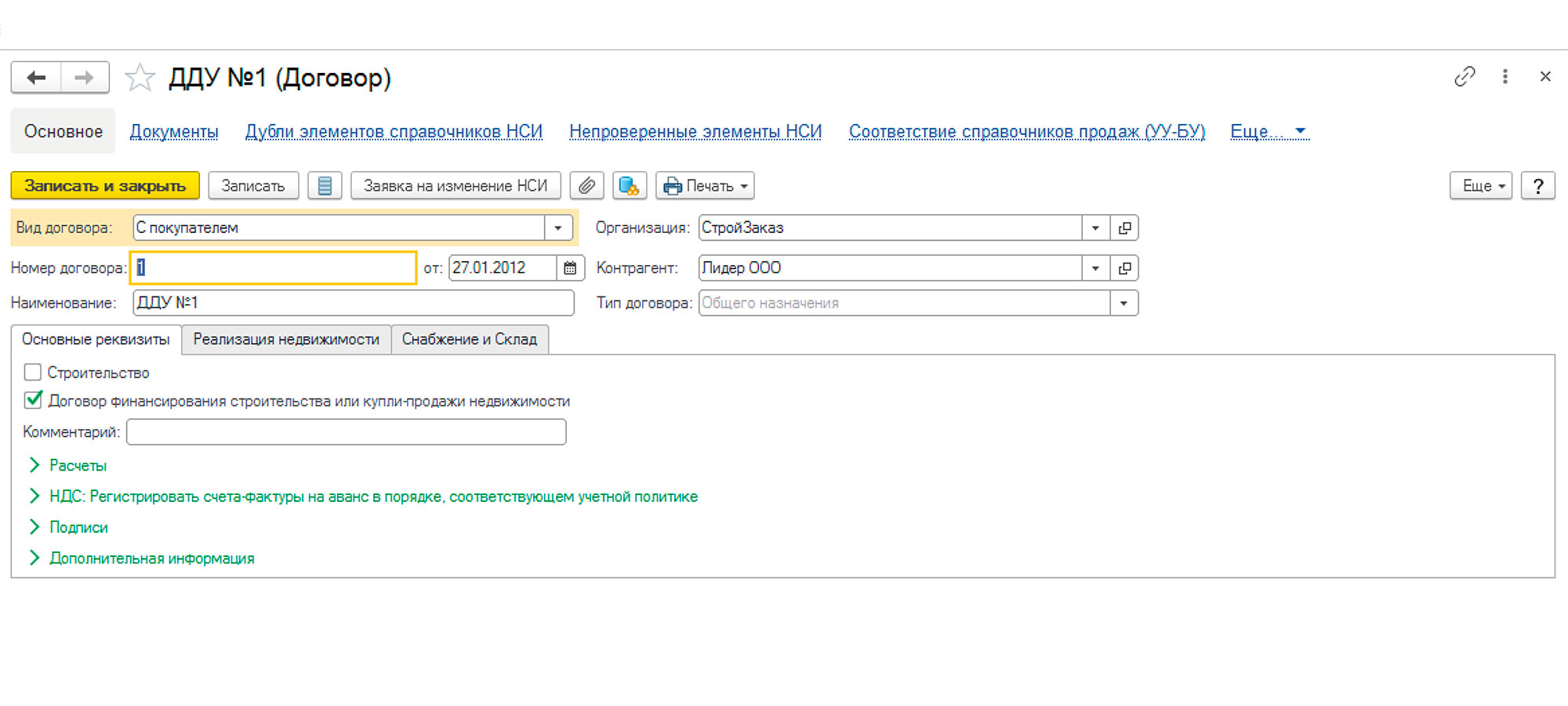Copy link to this contract
1568x706 pixels.
1465,77
